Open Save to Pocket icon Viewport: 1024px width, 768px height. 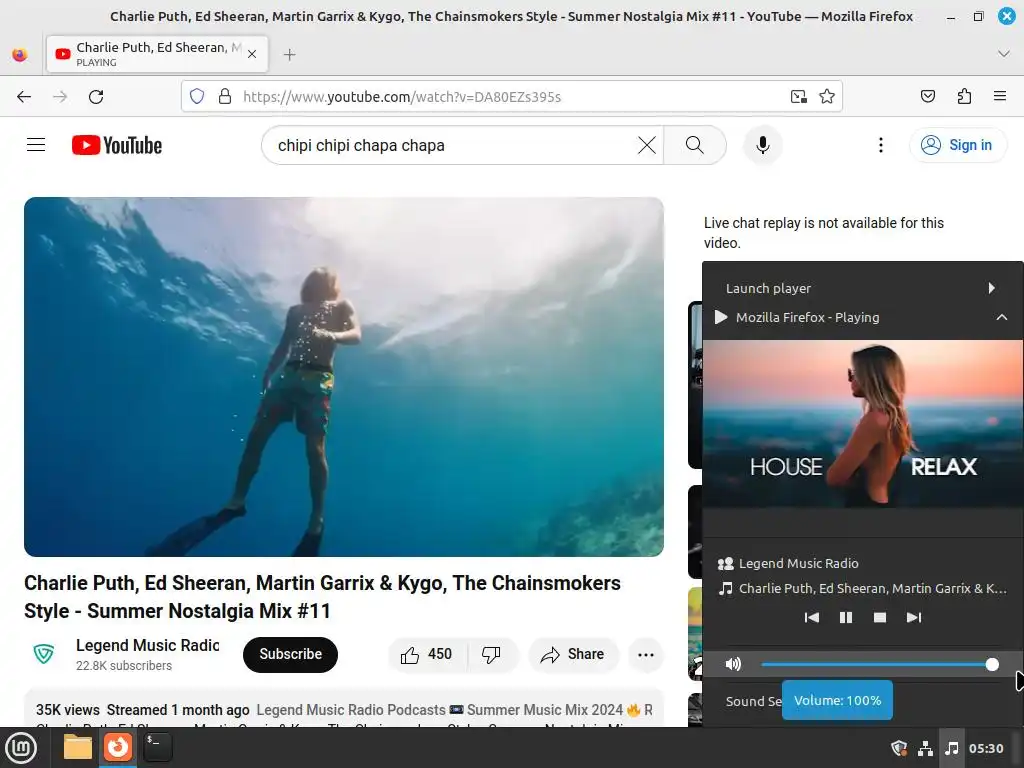(x=927, y=97)
